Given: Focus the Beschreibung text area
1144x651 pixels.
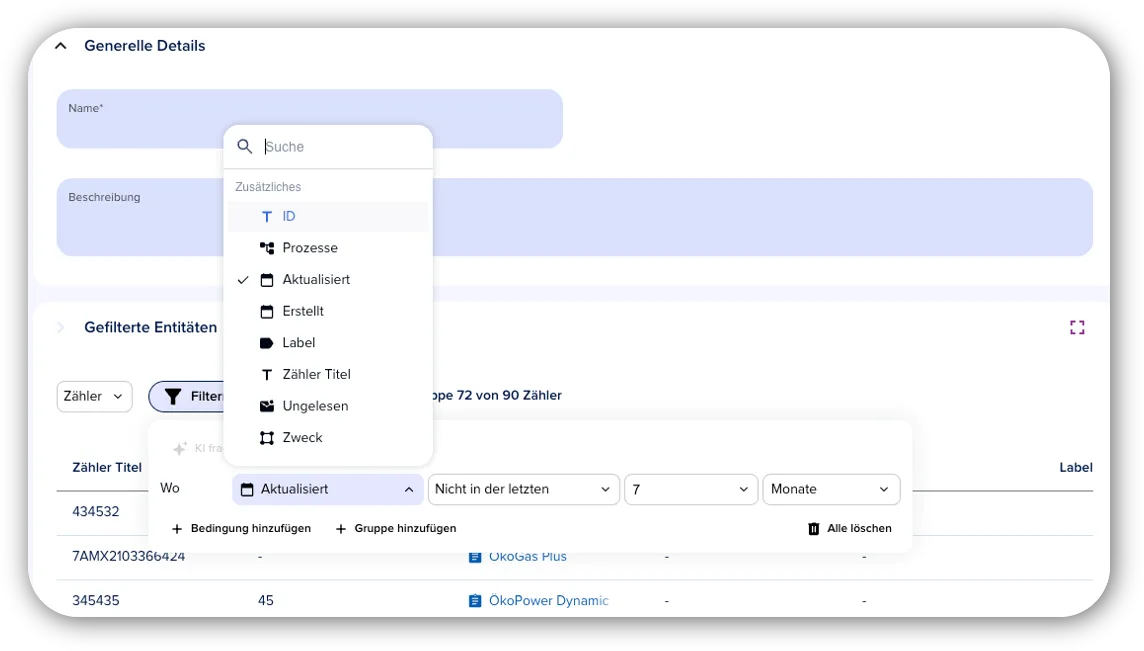Looking at the screenshot, I should 574,217.
